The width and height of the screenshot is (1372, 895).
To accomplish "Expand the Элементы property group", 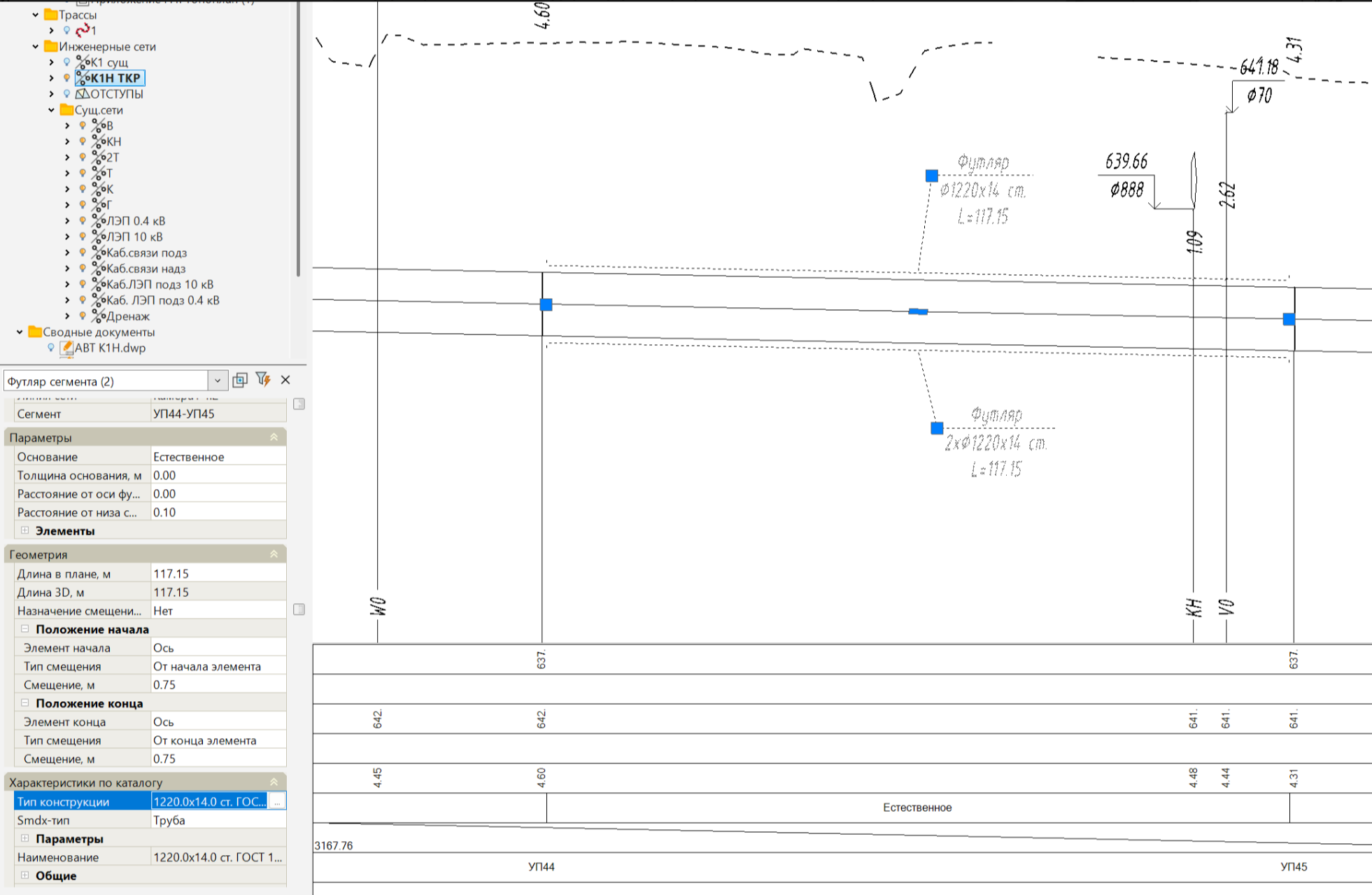I will tap(25, 530).
